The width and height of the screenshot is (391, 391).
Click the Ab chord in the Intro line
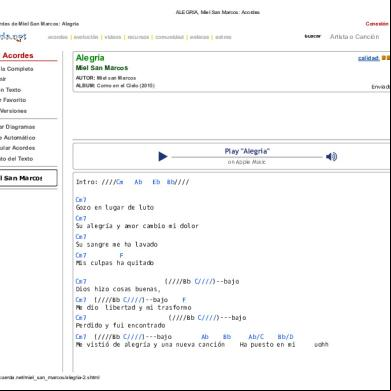point(138,182)
